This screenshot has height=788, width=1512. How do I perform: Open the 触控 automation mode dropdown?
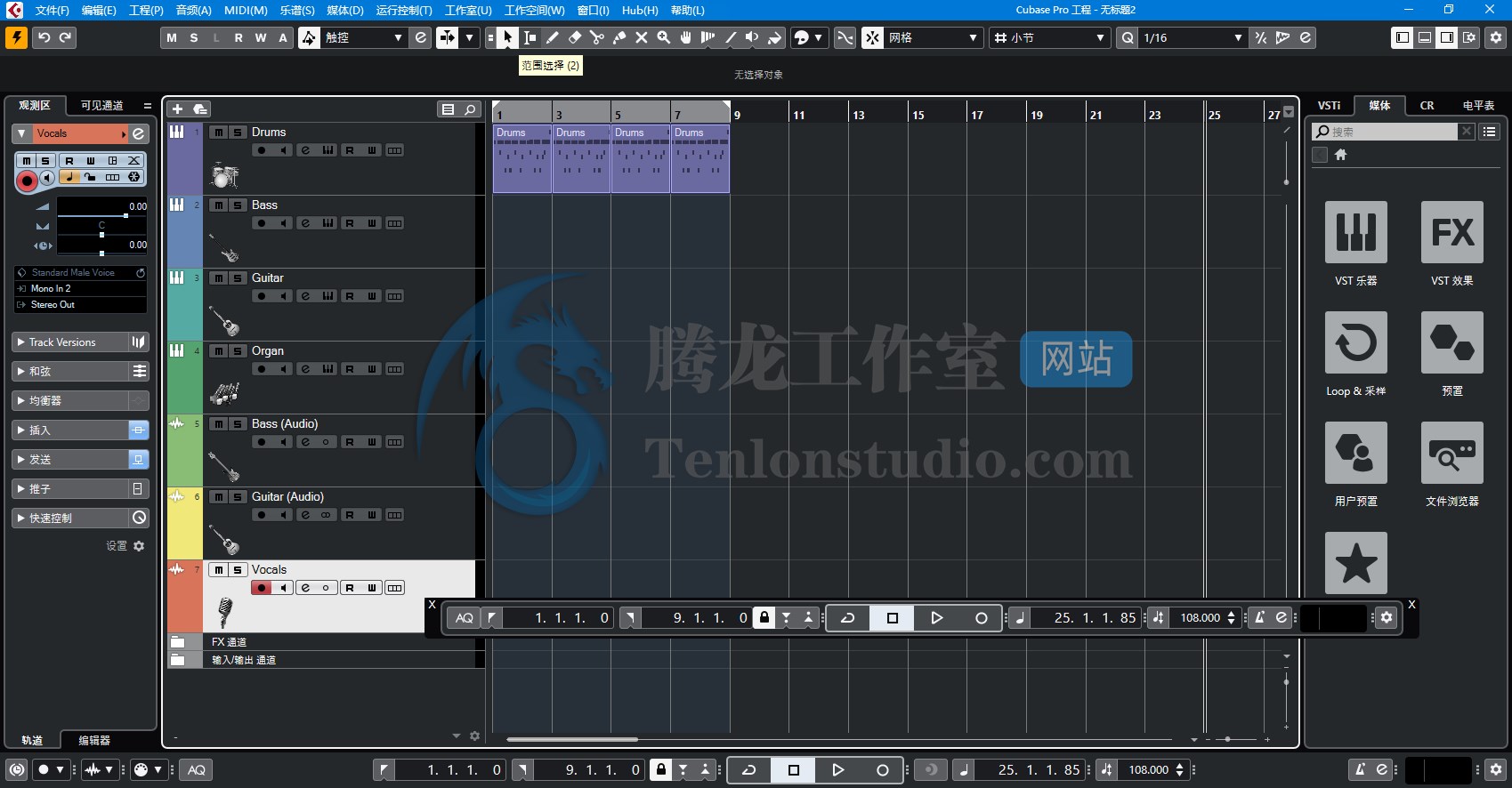(x=364, y=37)
